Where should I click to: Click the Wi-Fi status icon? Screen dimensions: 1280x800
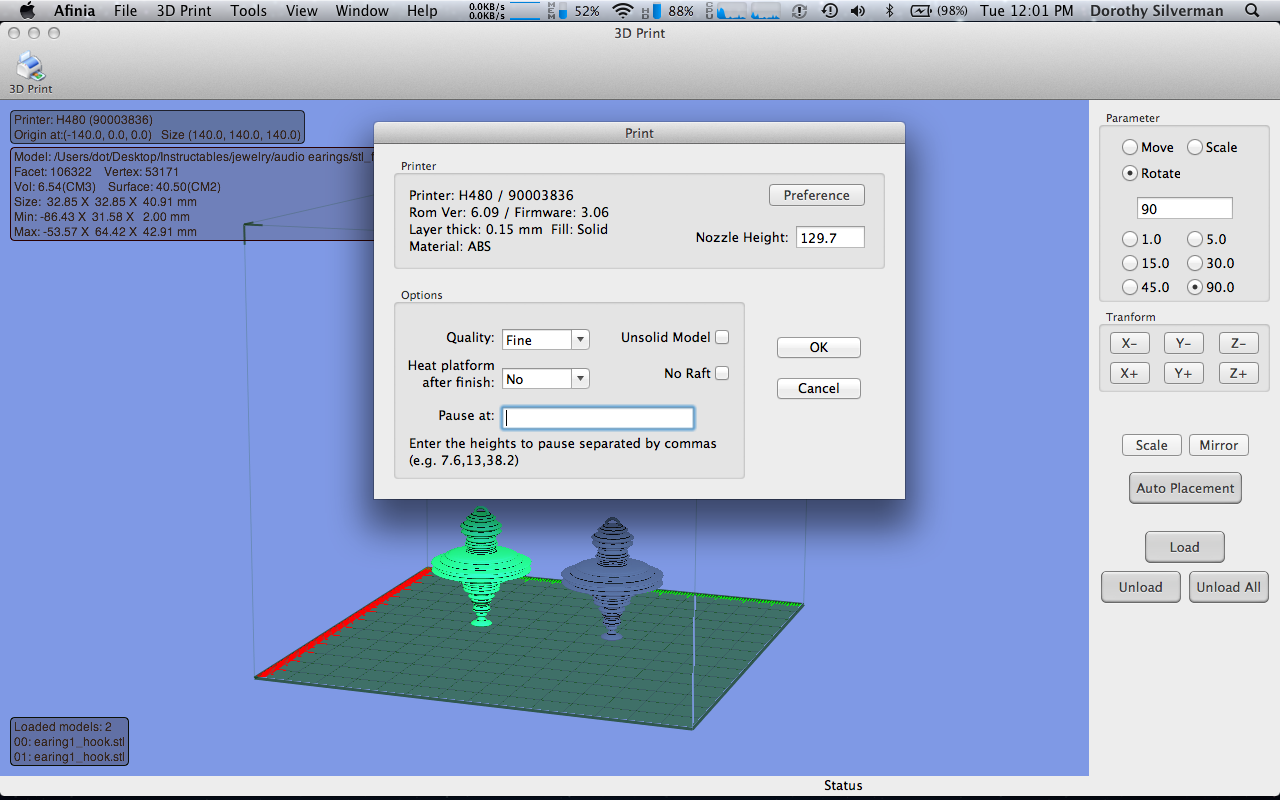point(623,11)
